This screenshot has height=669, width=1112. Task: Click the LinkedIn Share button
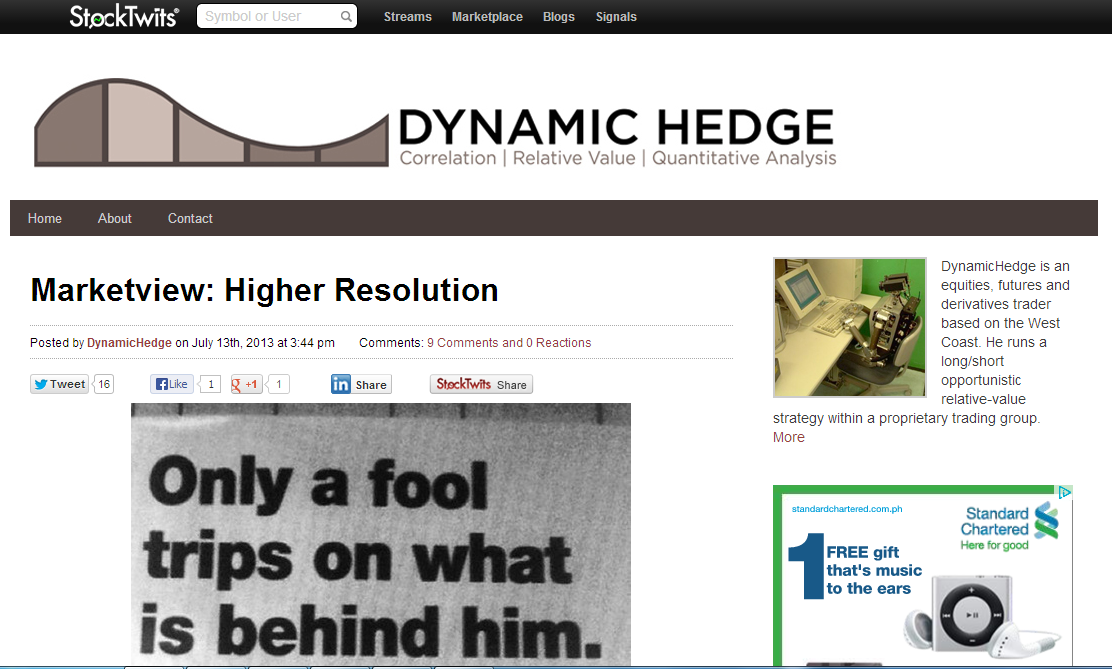coord(361,384)
